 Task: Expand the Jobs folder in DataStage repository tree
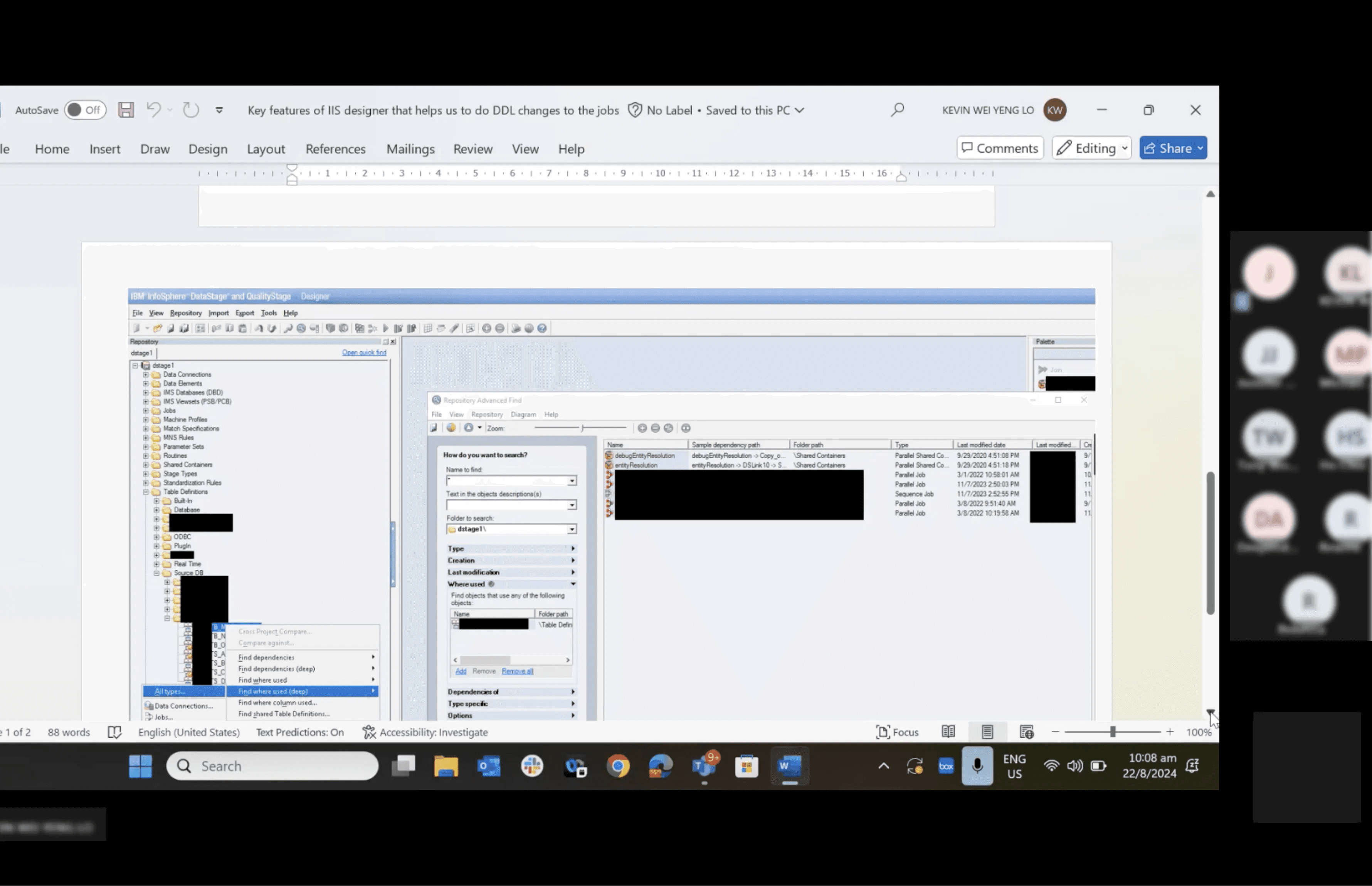[x=146, y=410]
